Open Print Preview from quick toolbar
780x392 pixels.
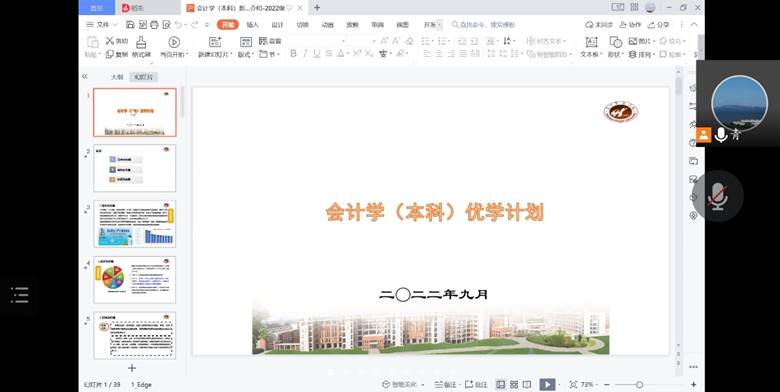click(166, 24)
